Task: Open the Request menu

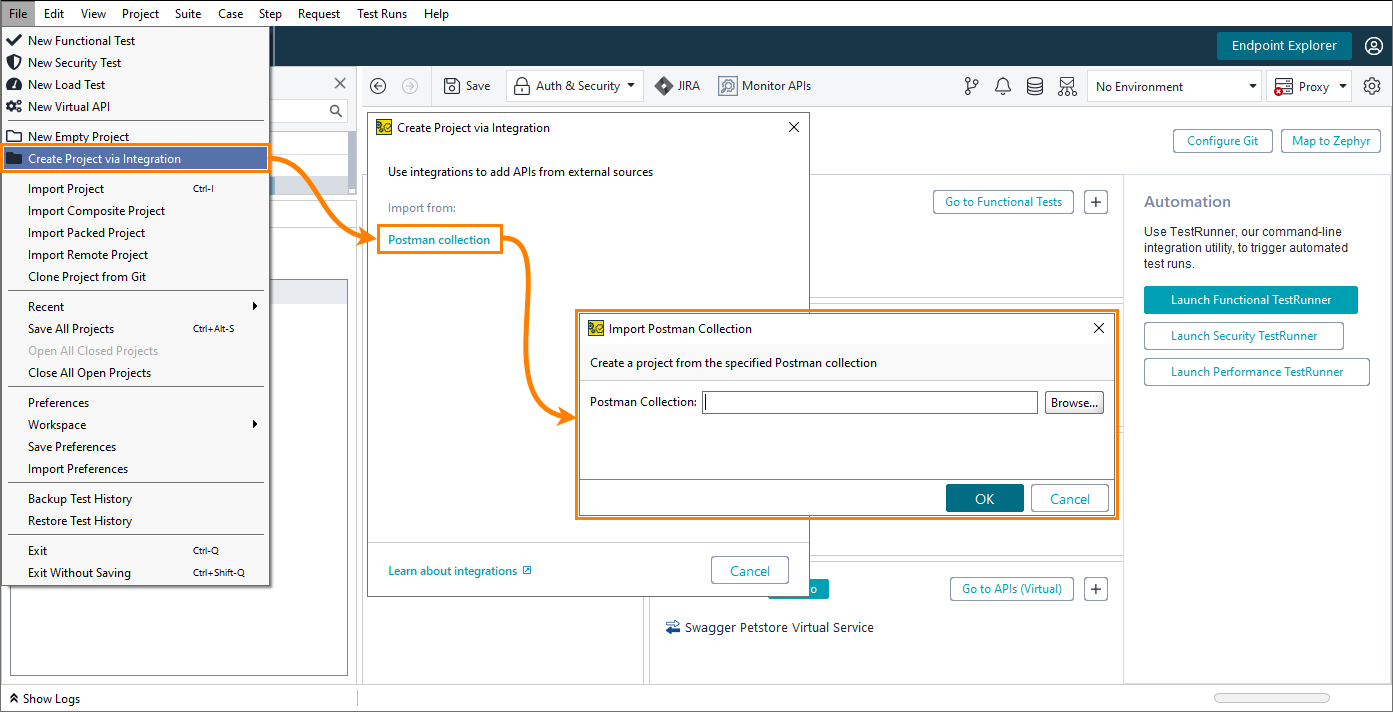Action: [319, 14]
